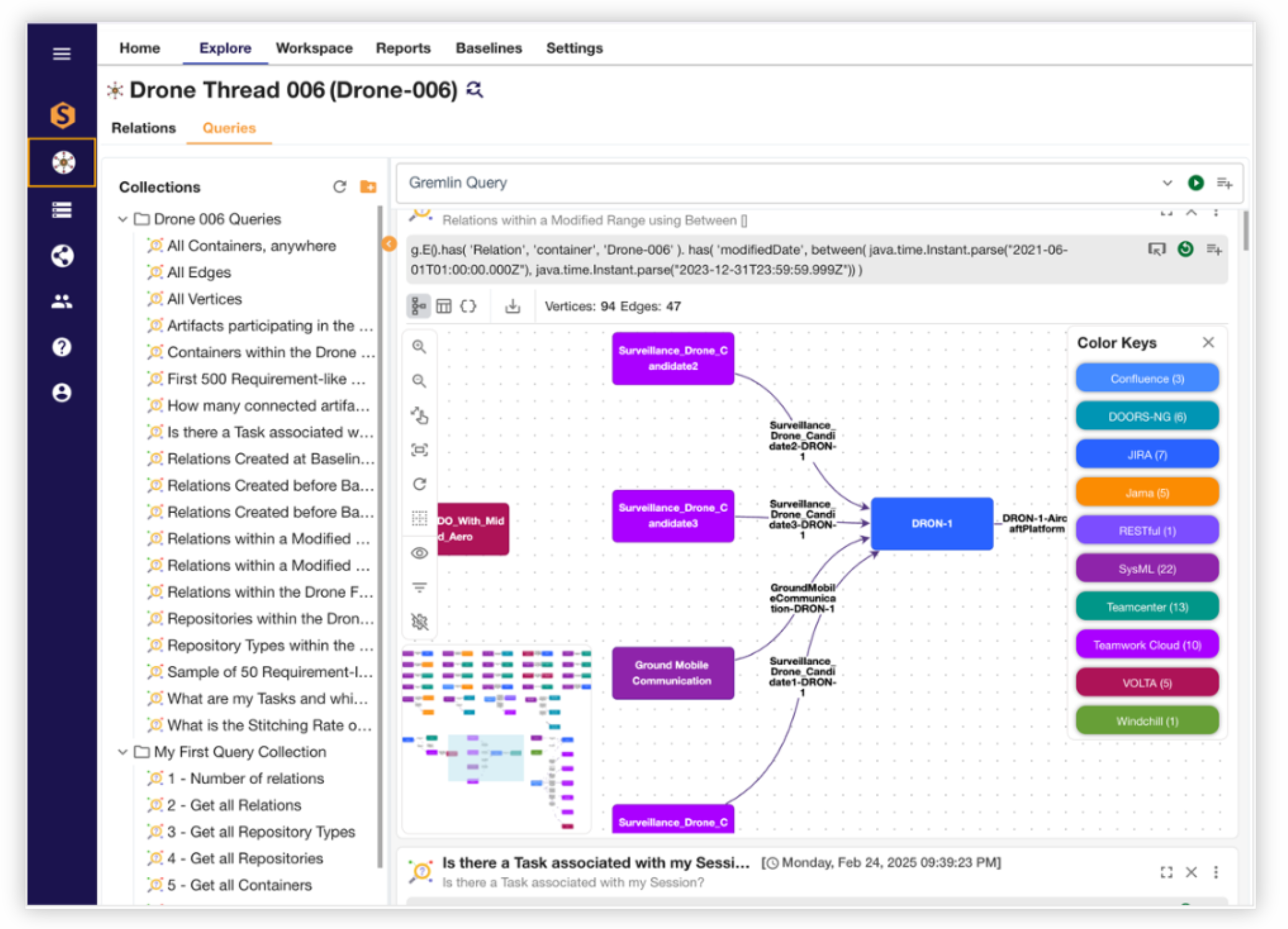
Task: Add a new collection folder
Action: tap(368, 187)
